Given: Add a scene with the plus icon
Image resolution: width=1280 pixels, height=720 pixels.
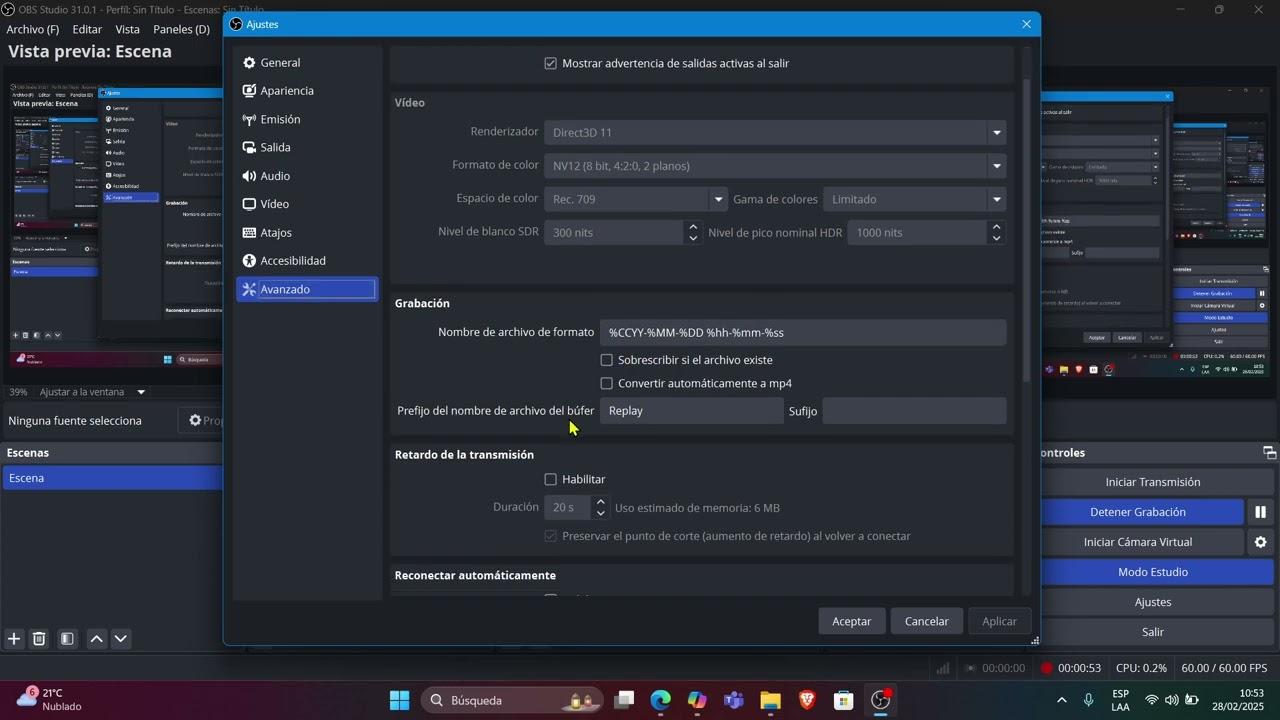Looking at the screenshot, I should (x=14, y=639).
